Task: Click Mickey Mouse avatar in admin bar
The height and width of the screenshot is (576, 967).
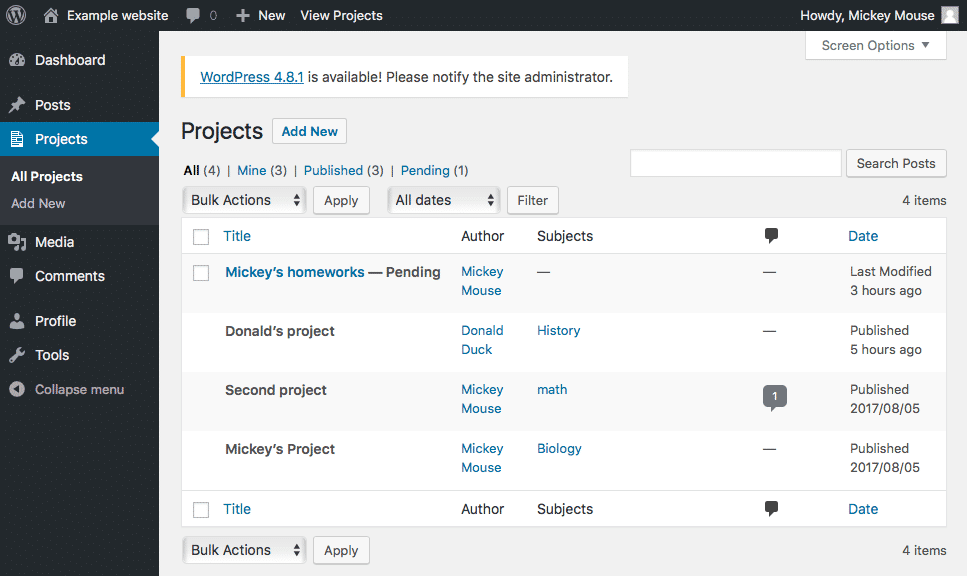Action: [950, 15]
